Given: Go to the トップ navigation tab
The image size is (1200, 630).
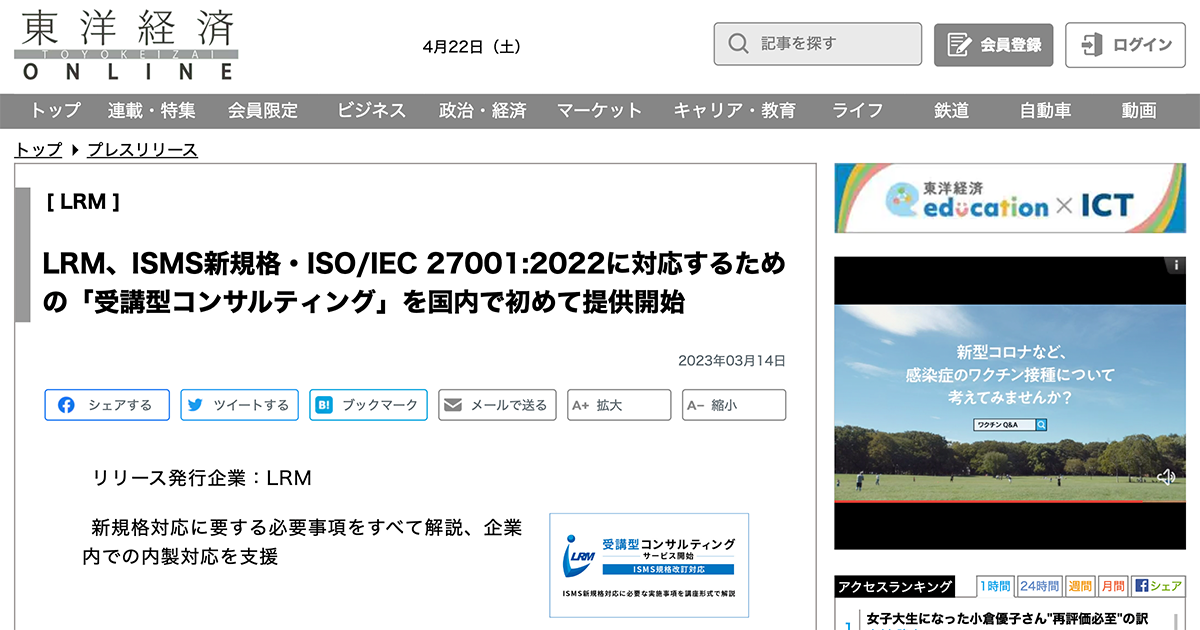Looking at the screenshot, I should 55,111.
